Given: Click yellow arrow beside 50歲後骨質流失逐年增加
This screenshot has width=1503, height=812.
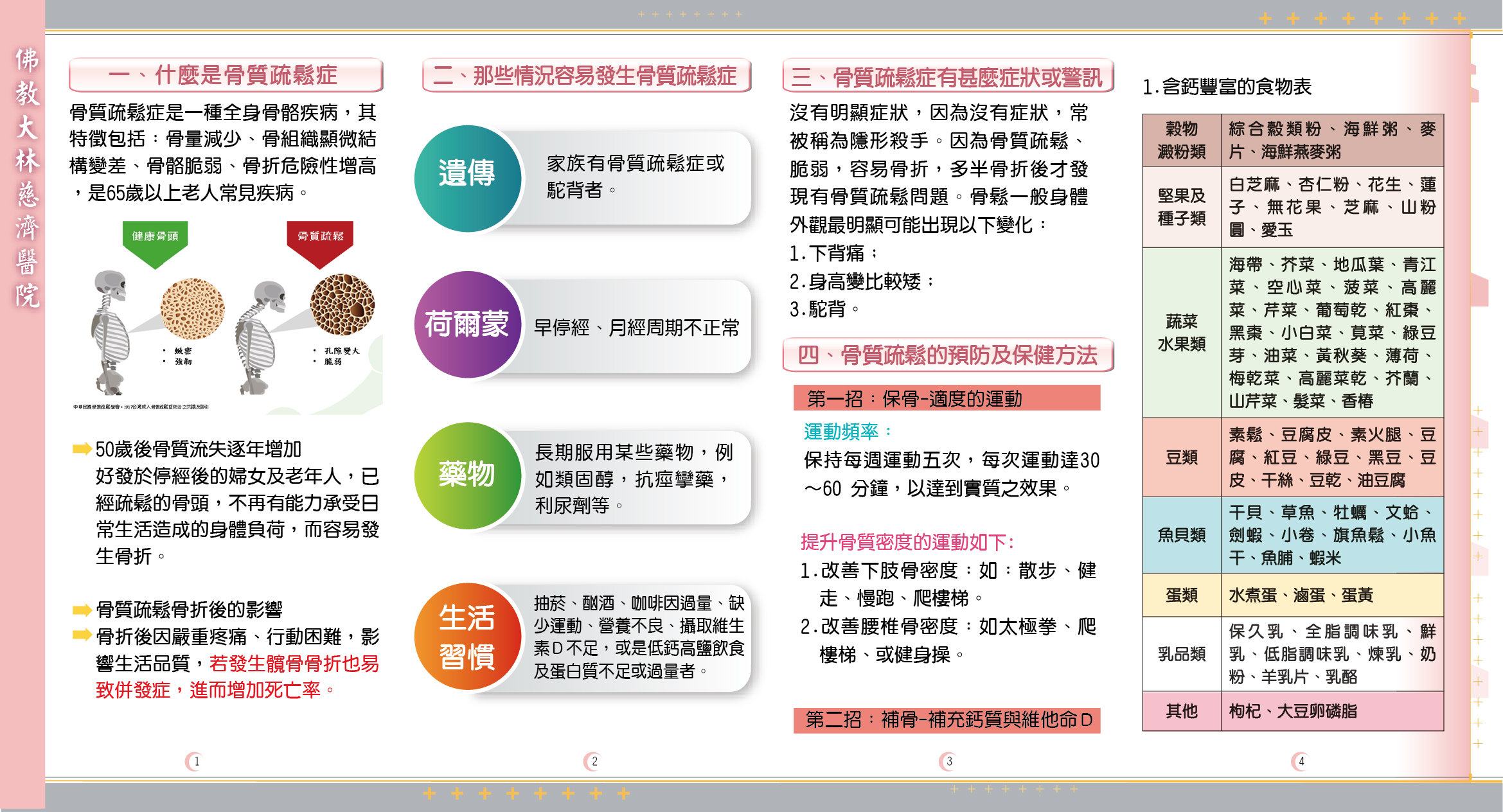Looking at the screenshot, I should click(x=82, y=449).
